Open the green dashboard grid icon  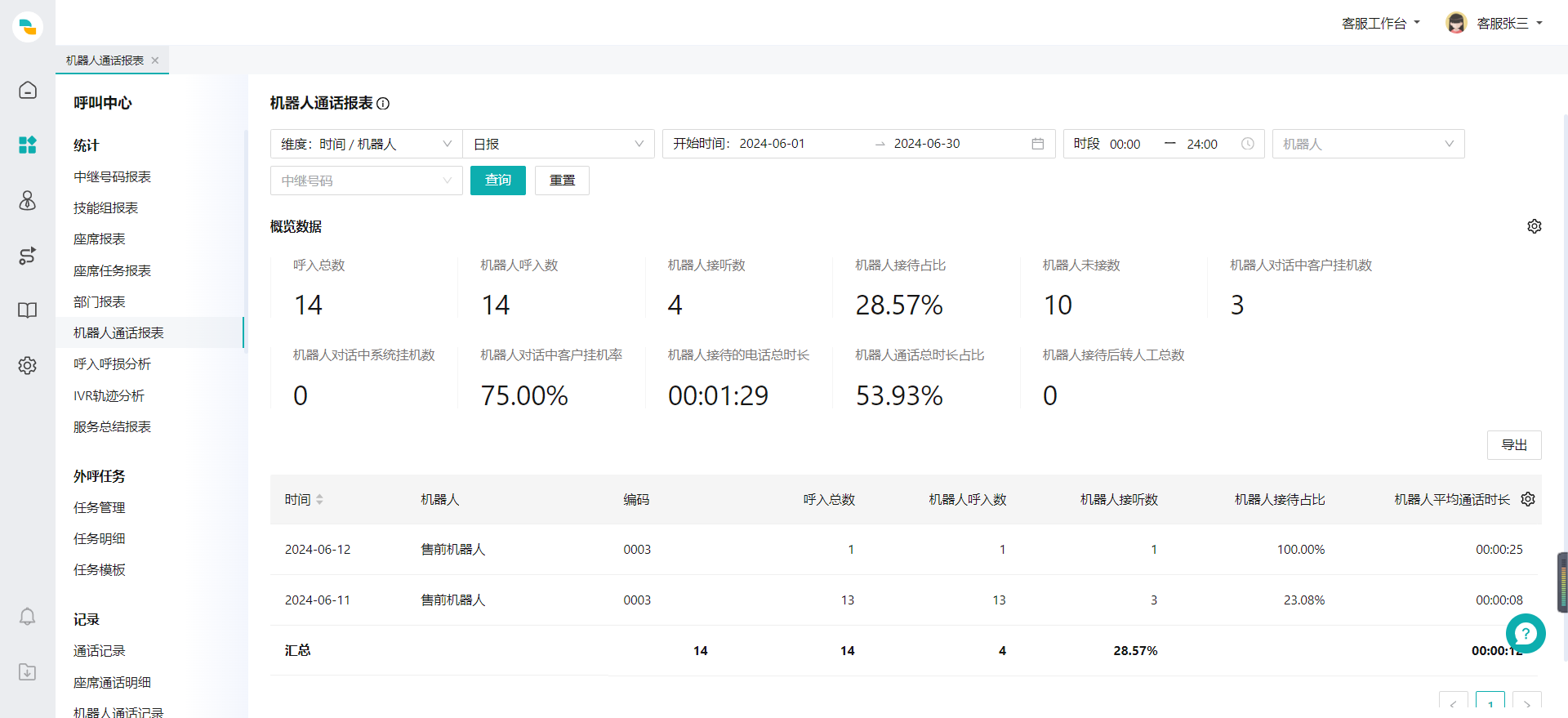click(28, 145)
